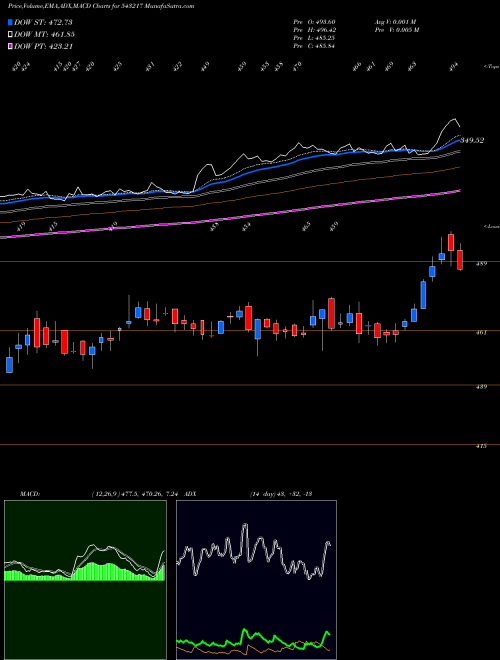Click the 439 price axis label

[482, 386]
